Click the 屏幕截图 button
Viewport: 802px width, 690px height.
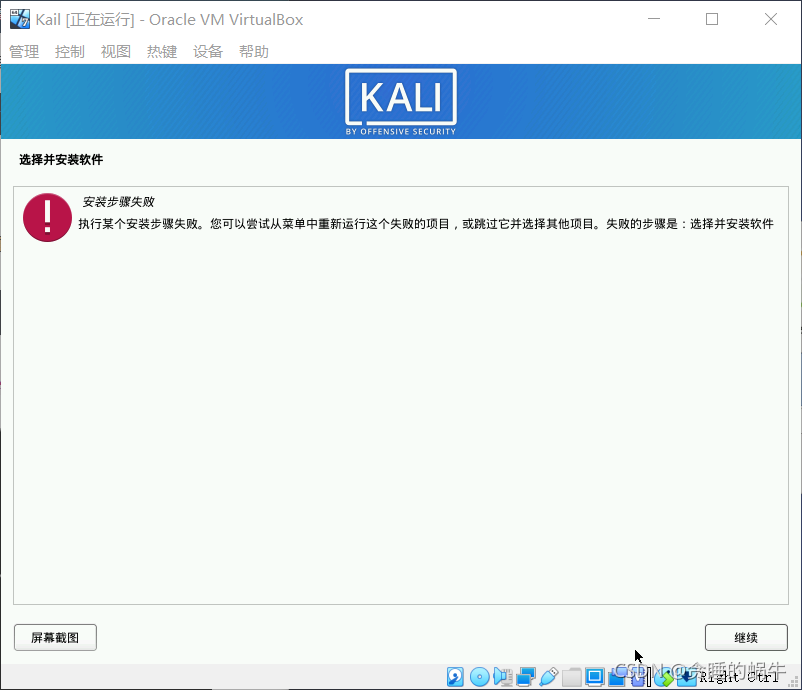click(x=55, y=637)
